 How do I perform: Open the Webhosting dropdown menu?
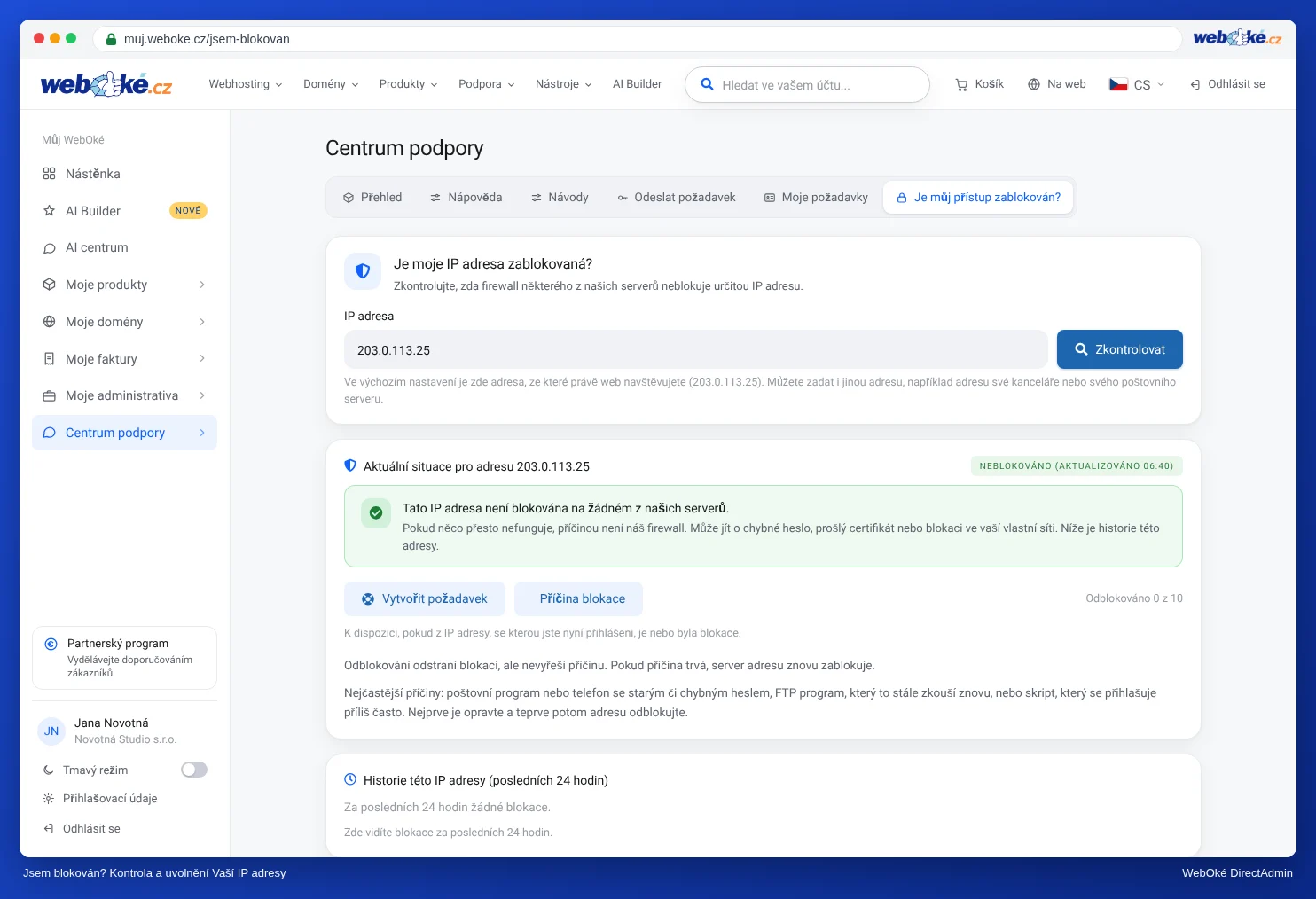(246, 84)
